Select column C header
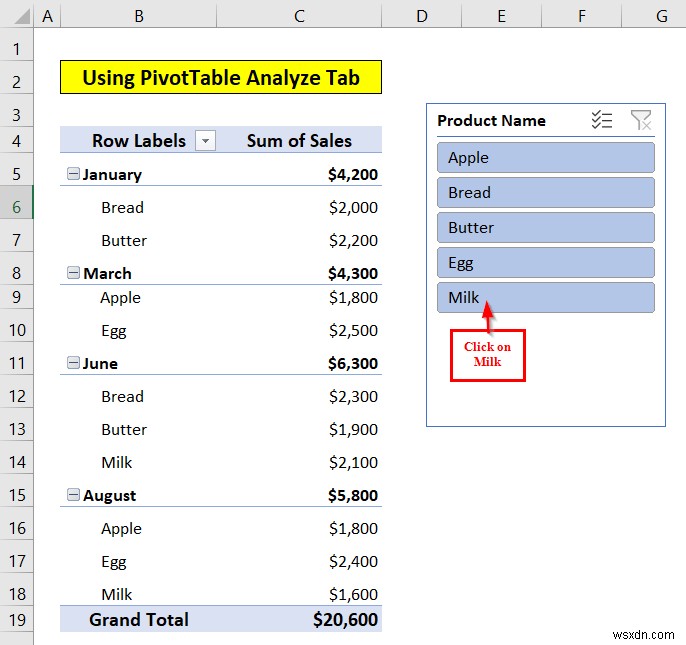 (299, 16)
